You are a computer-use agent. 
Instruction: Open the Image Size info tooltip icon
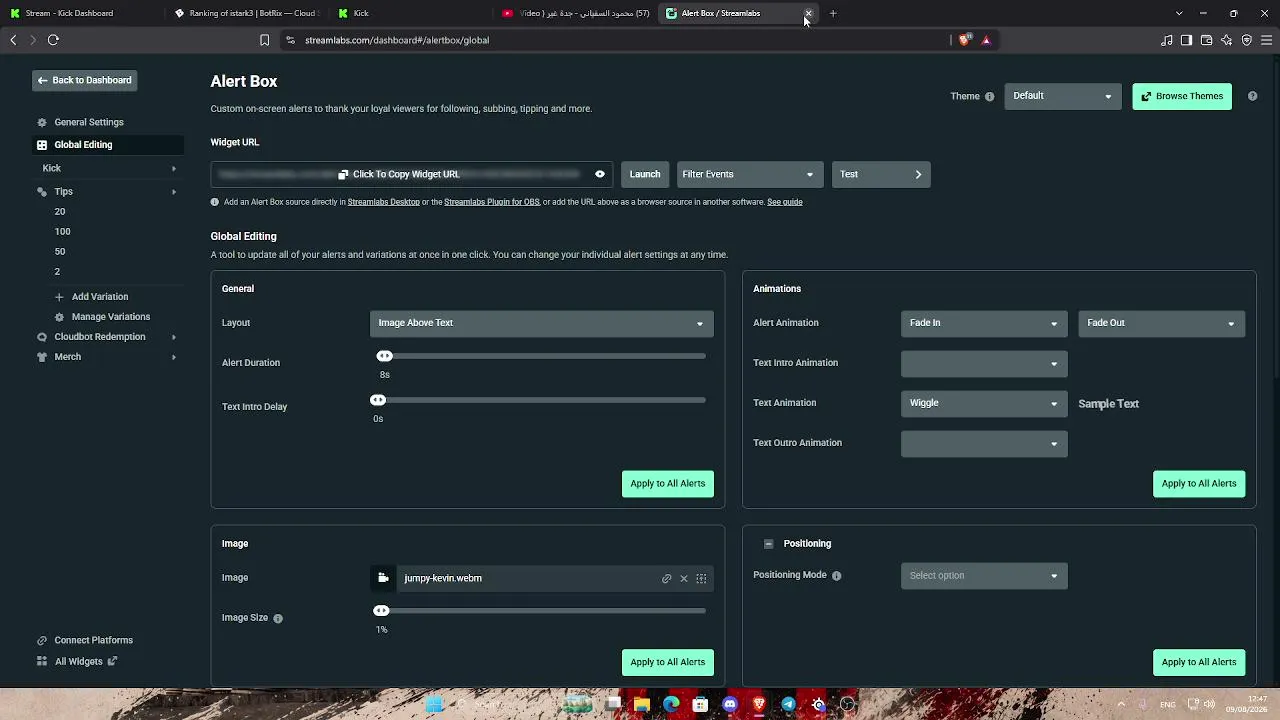point(278,618)
